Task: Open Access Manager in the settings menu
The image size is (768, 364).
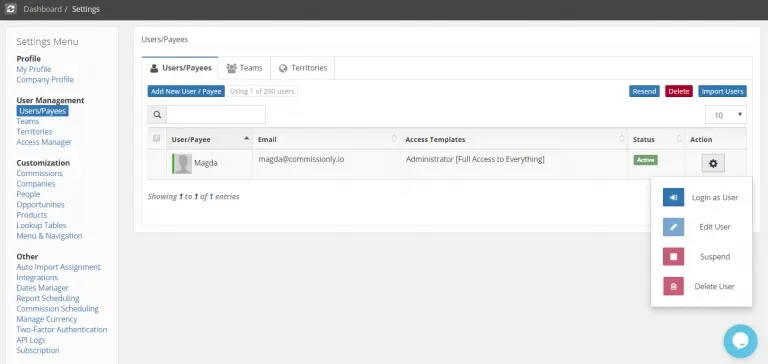Action: (44, 142)
